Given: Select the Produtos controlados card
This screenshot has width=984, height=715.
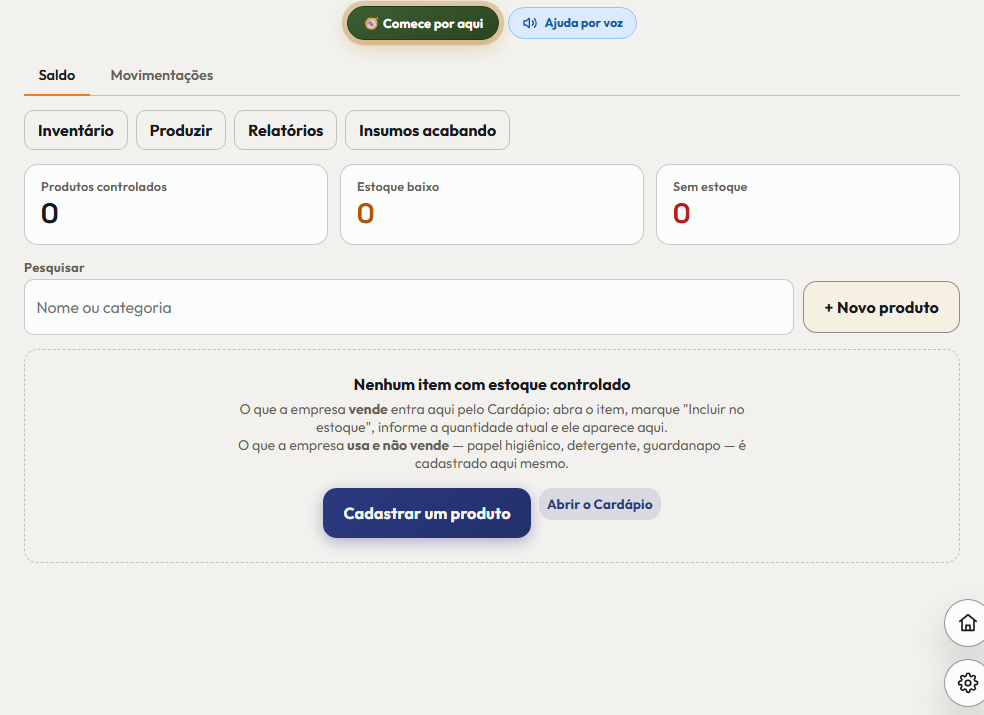Looking at the screenshot, I should [x=176, y=205].
